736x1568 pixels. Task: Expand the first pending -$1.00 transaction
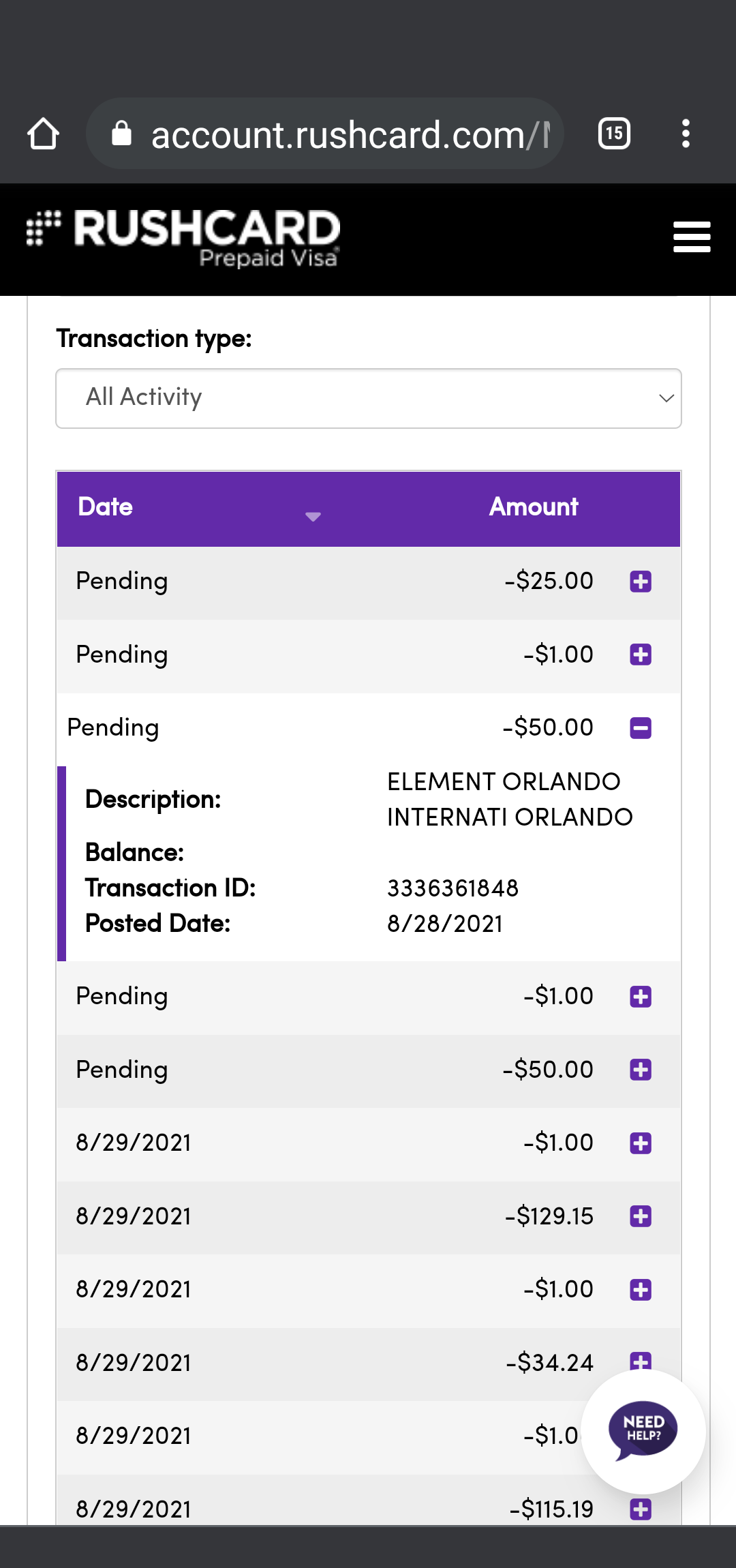641,655
